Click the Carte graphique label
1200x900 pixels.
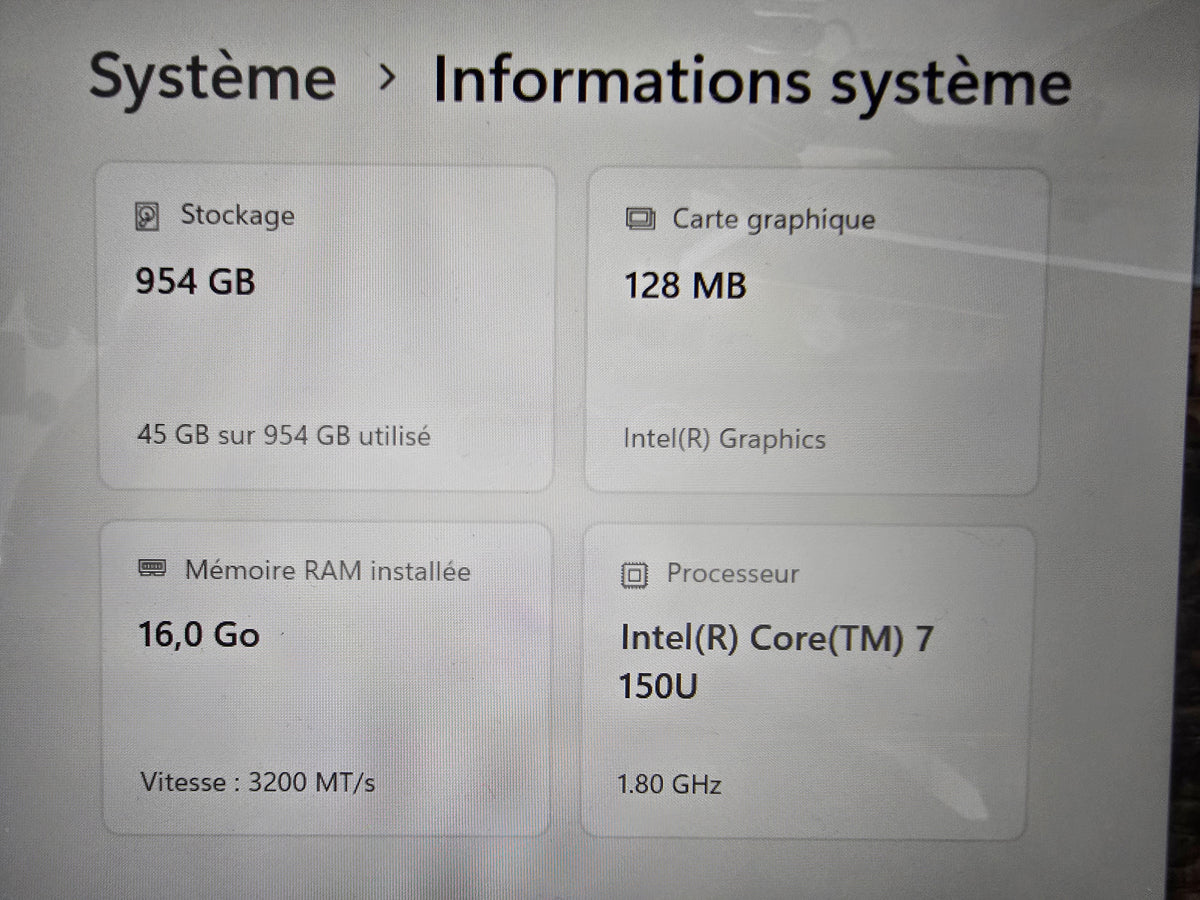pyautogui.click(x=774, y=220)
